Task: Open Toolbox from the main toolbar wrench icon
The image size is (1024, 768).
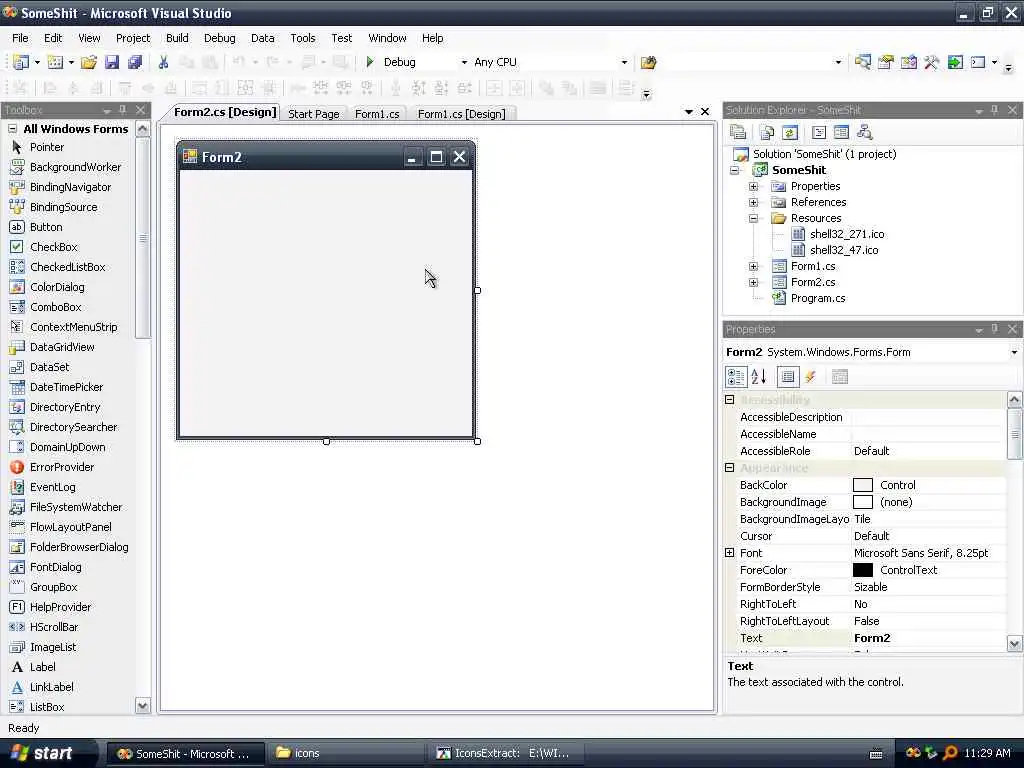Action: pos(932,62)
